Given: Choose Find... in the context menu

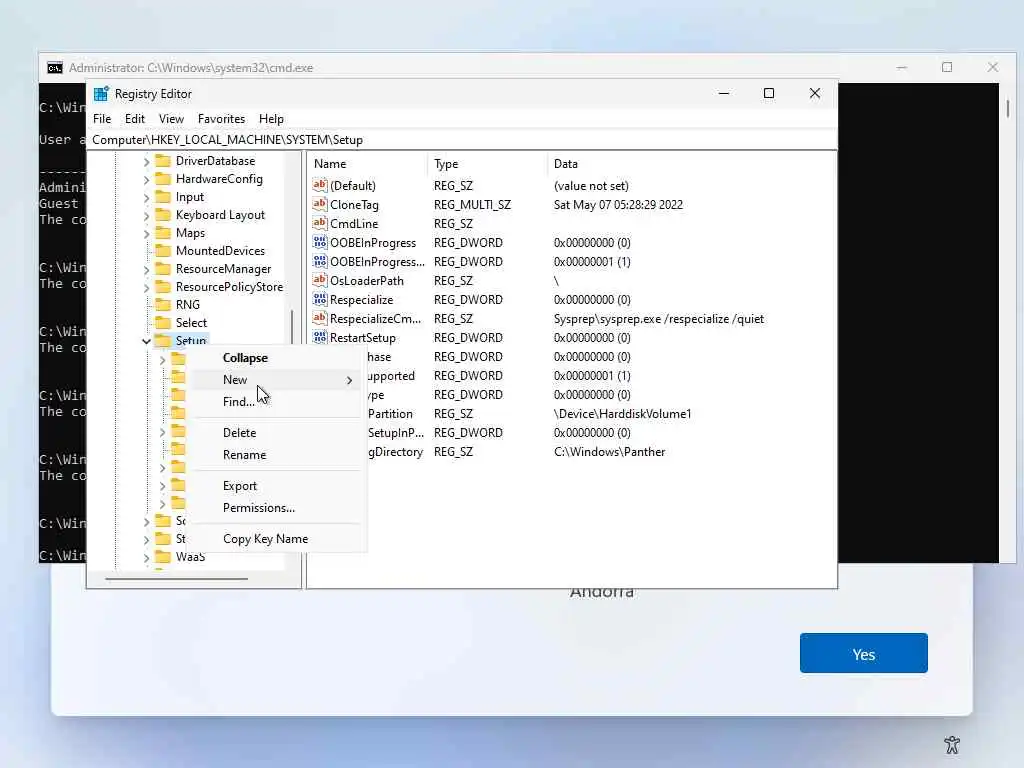Looking at the screenshot, I should point(278,402).
